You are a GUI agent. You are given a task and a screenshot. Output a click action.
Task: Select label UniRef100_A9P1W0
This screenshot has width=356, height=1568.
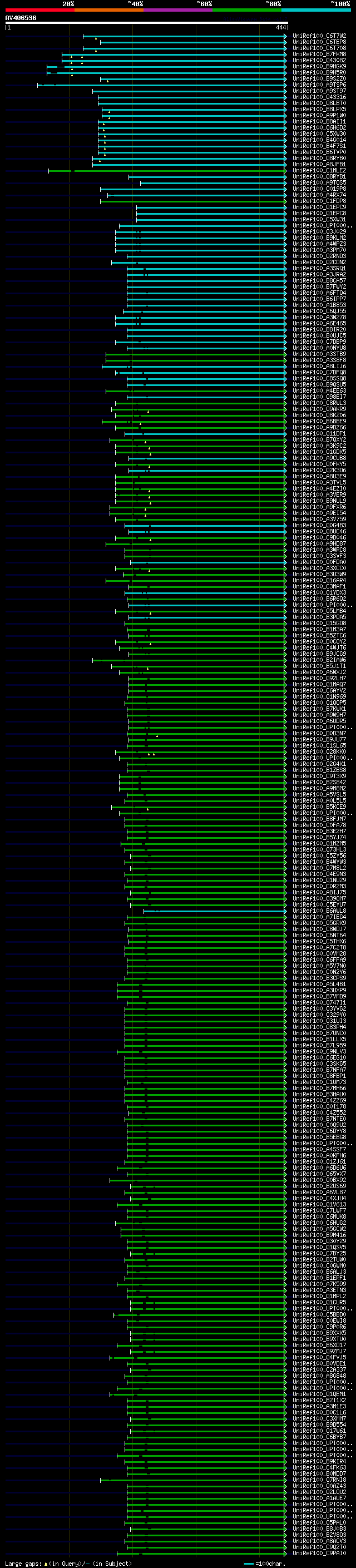coord(319,115)
